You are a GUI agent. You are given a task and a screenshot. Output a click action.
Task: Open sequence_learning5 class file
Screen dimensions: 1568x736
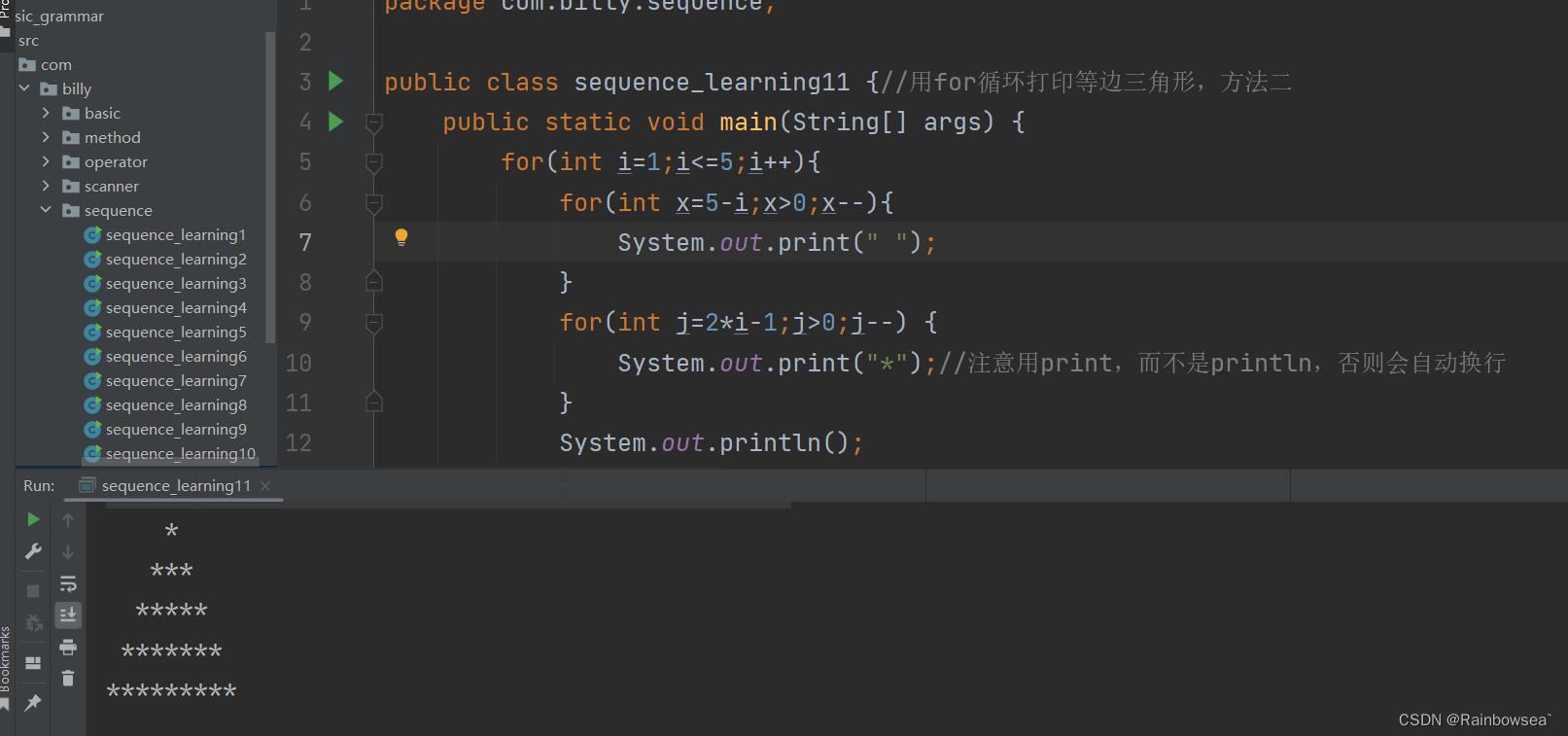165,332
